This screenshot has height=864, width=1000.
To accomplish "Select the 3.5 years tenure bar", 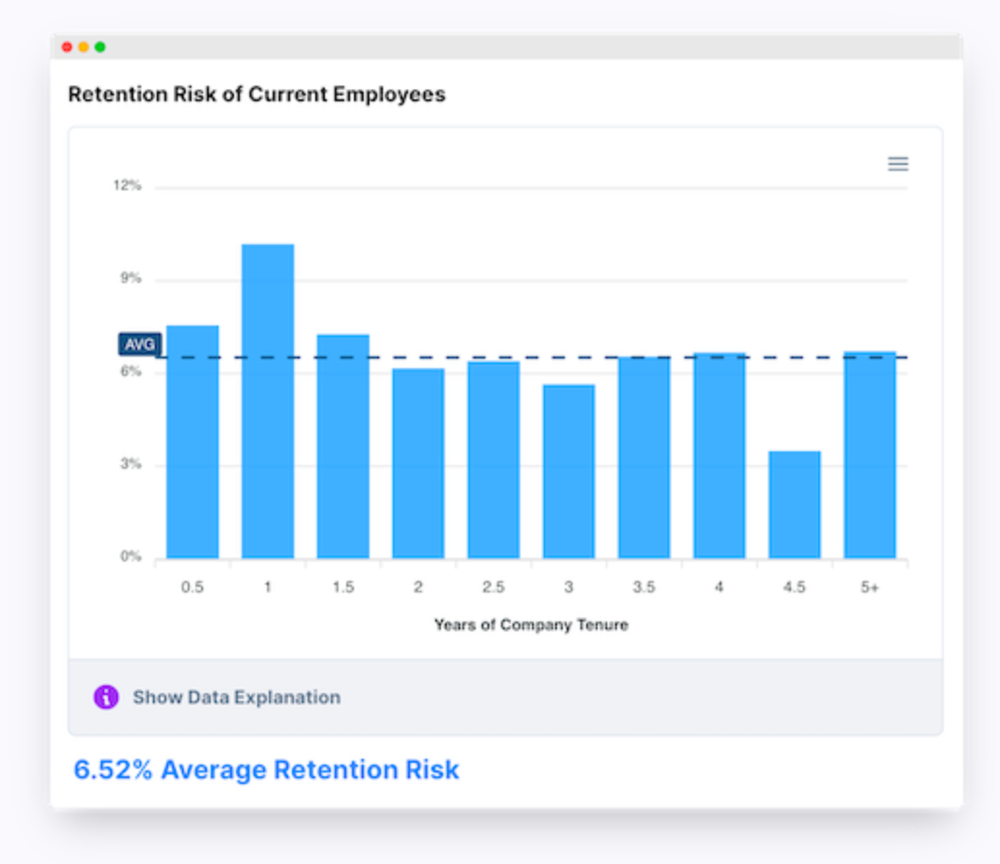I will point(644,458).
